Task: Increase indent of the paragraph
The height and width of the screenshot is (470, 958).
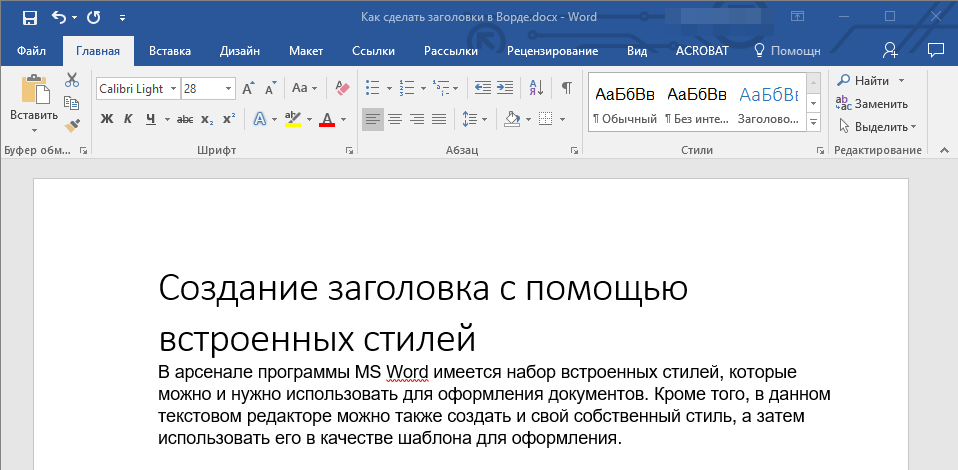Action: click(505, 88)
